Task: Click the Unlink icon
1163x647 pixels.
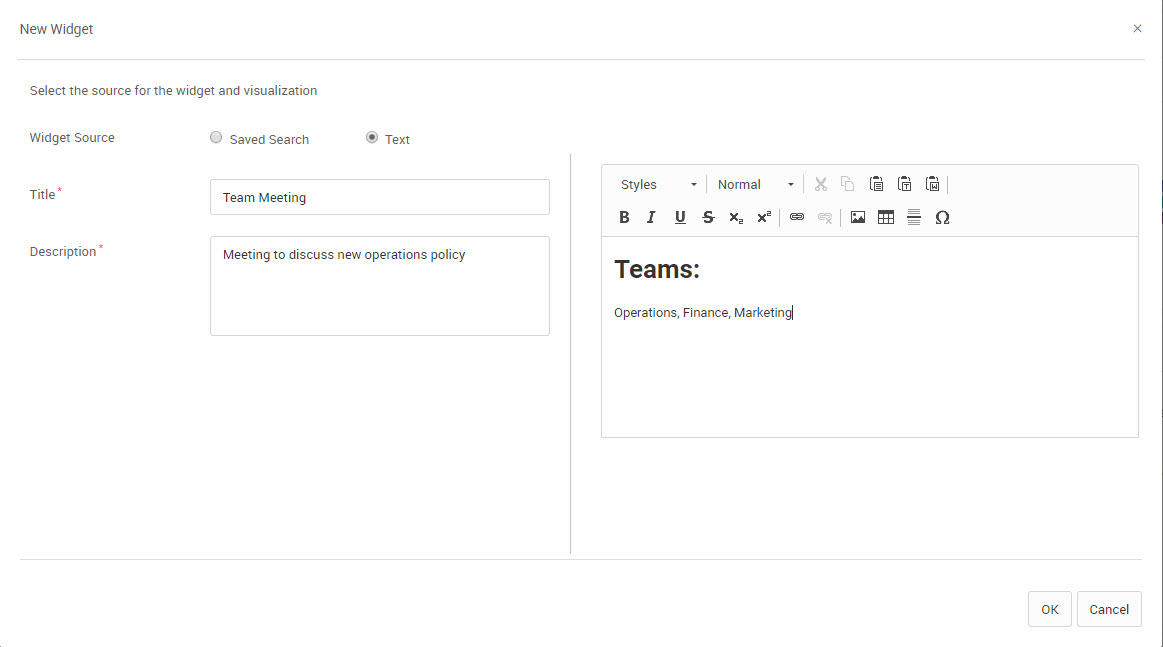Action: (x=825, y=217)
